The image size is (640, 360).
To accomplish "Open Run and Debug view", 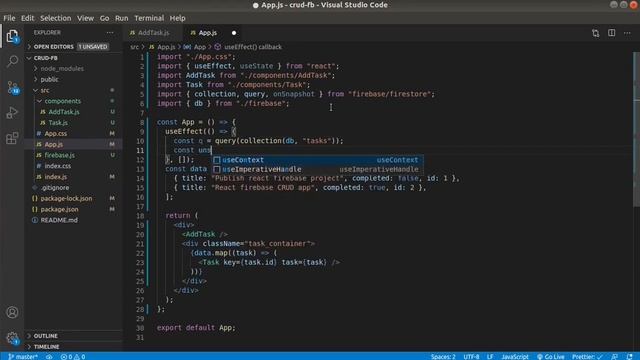I will (12, 112).
